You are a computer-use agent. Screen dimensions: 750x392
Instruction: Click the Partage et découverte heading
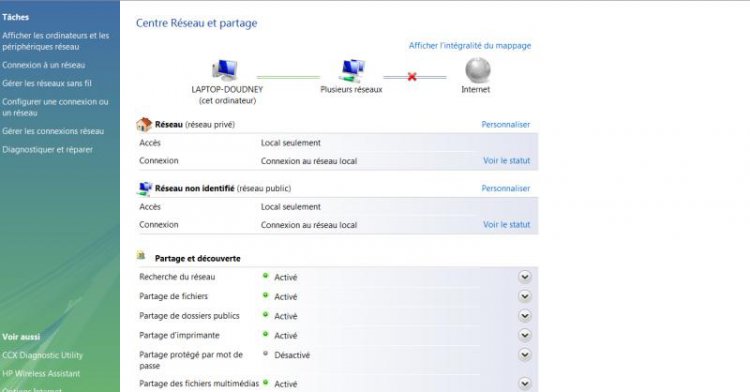[x=198, y=259]
